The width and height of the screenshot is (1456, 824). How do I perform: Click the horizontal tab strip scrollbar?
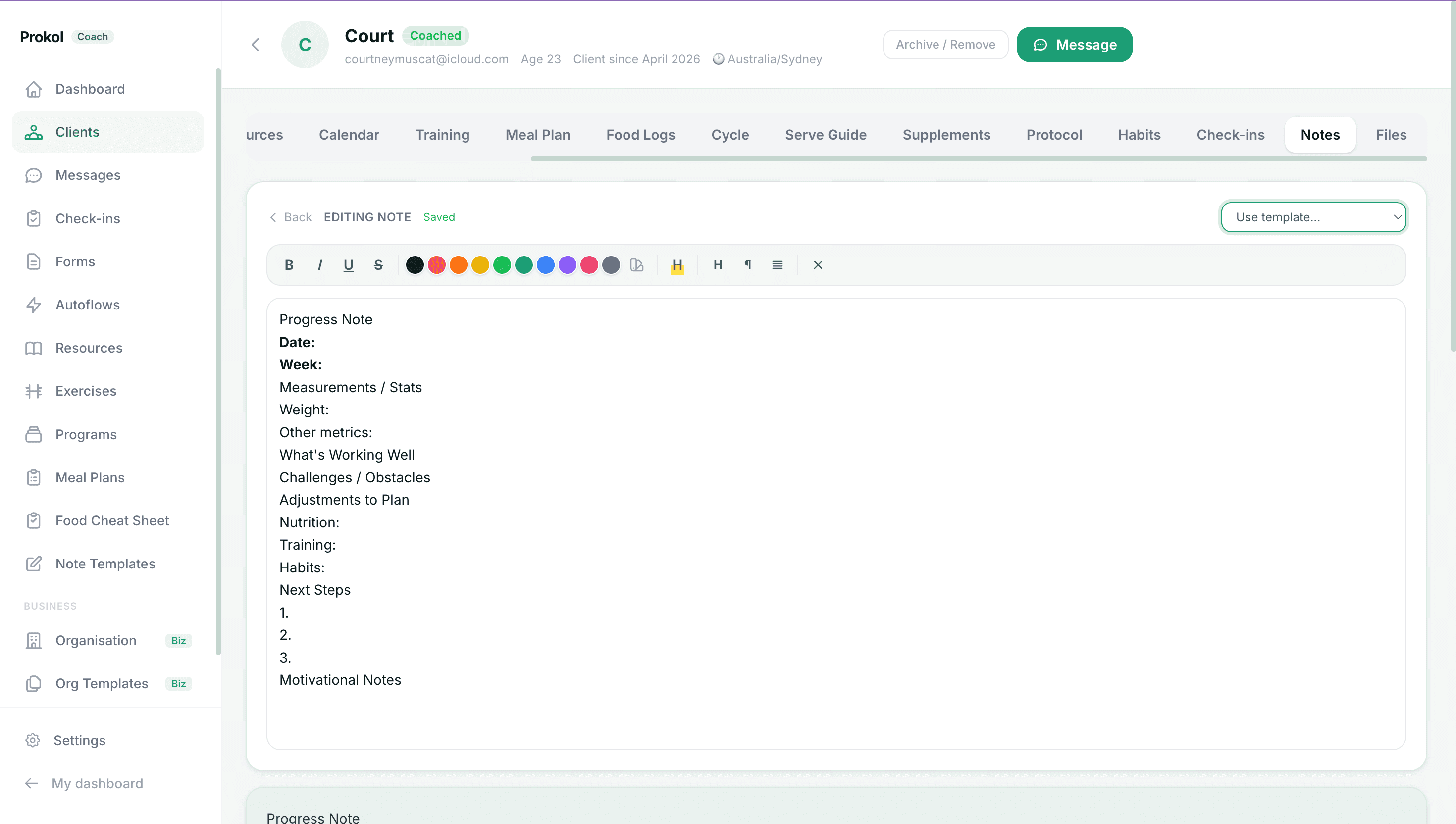coord(979,159)
